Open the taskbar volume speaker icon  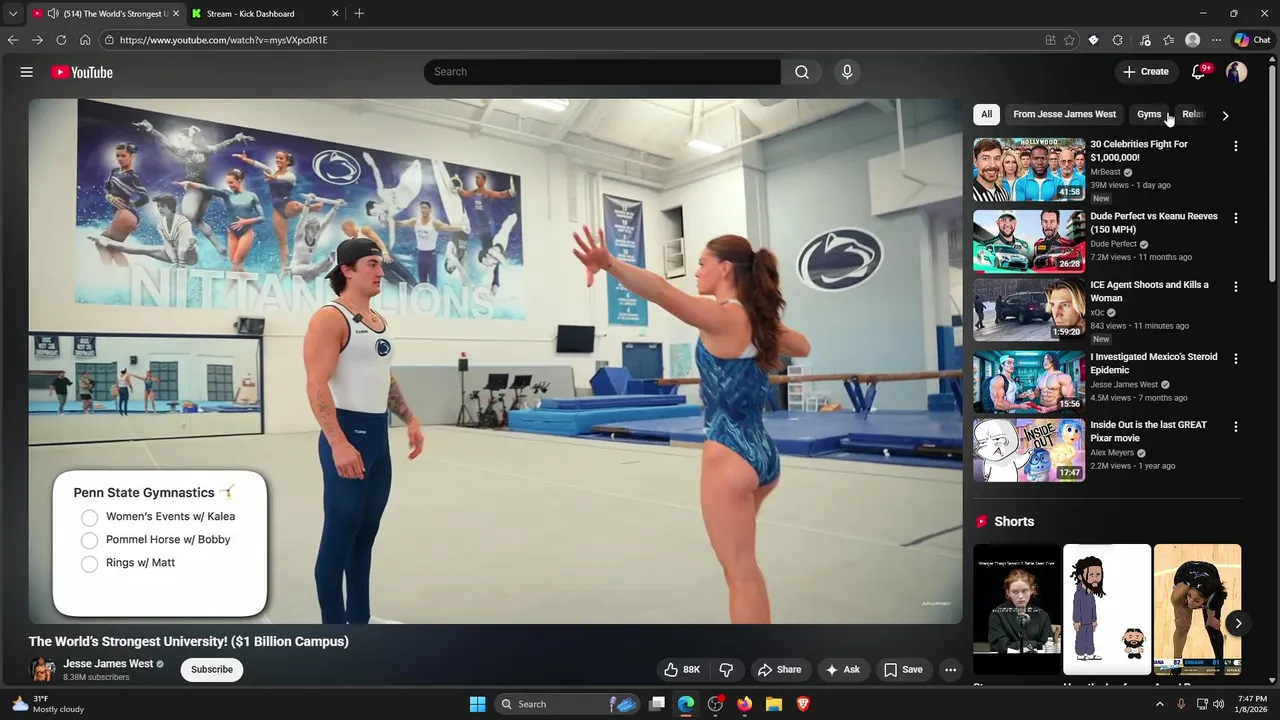[x=1219, y=704]
